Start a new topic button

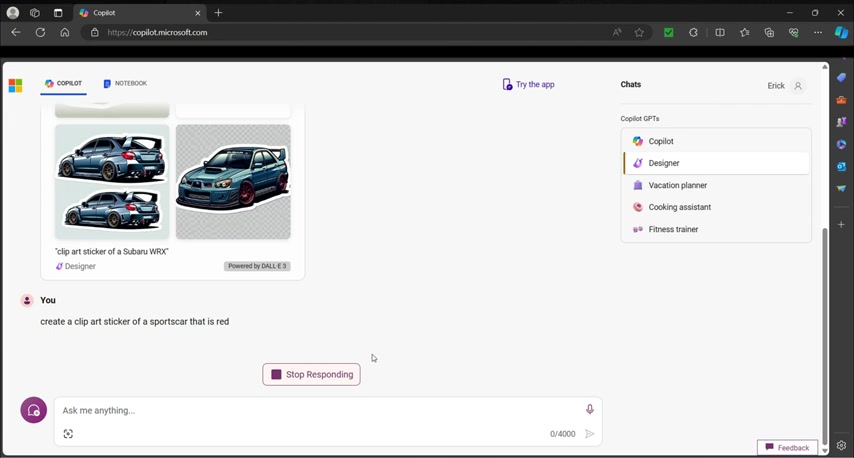pyautogui.click(x=34, y=410)
